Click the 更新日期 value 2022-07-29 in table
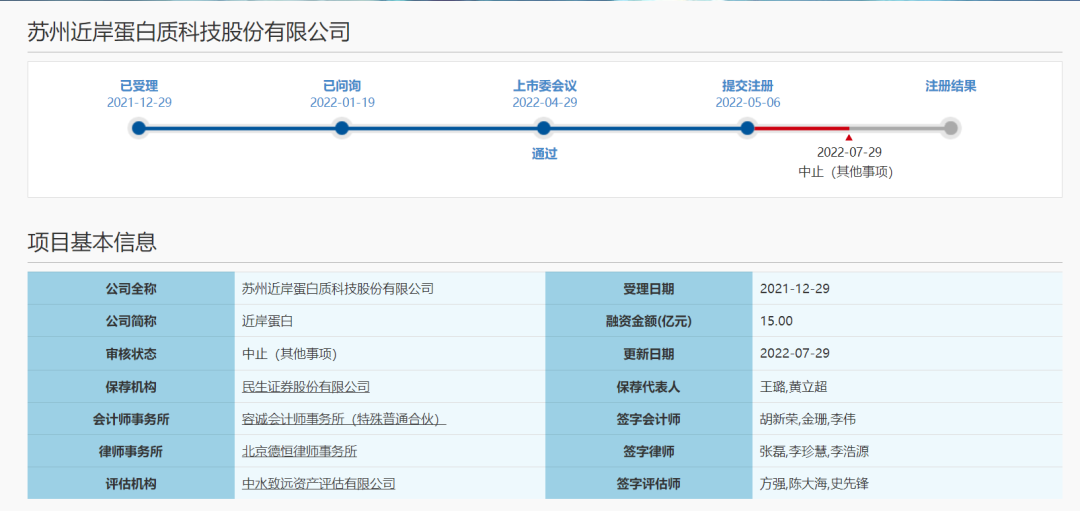This screenshot has height=511, width=1080. [795, 354]
